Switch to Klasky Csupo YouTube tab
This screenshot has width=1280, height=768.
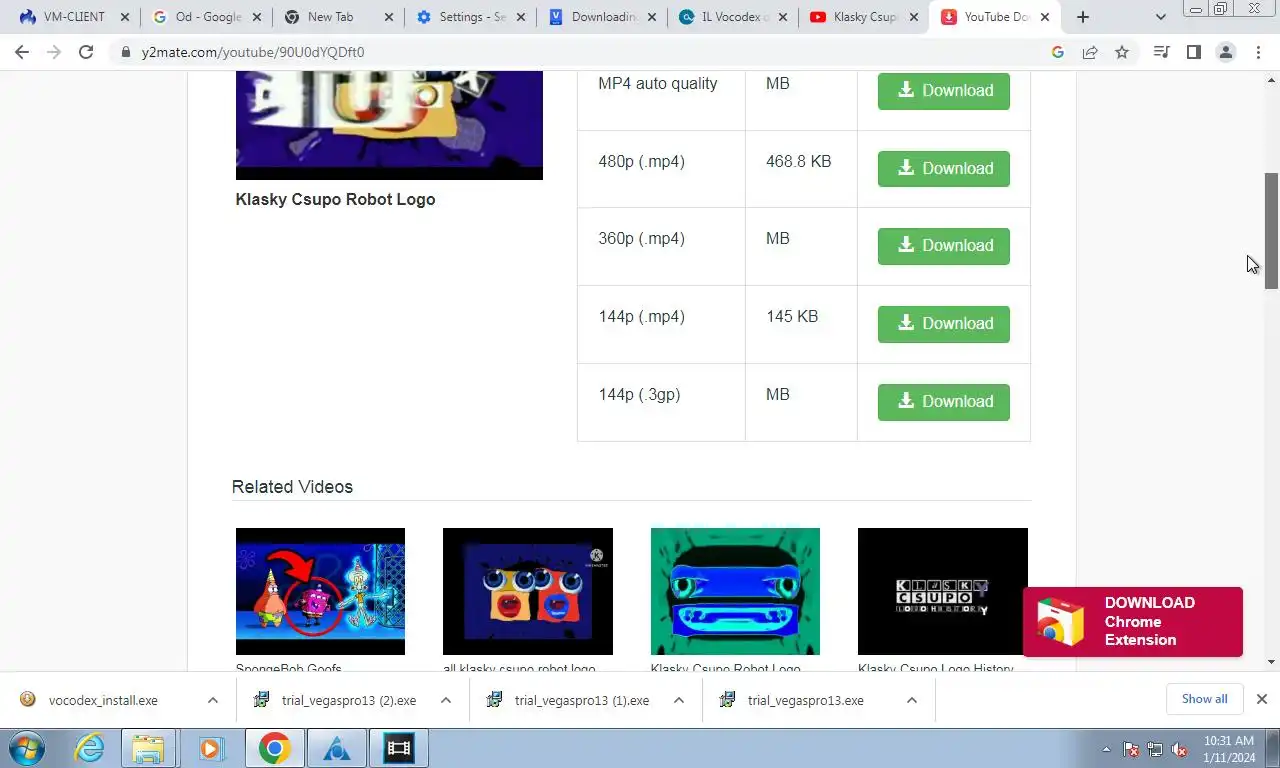(863, 17)
